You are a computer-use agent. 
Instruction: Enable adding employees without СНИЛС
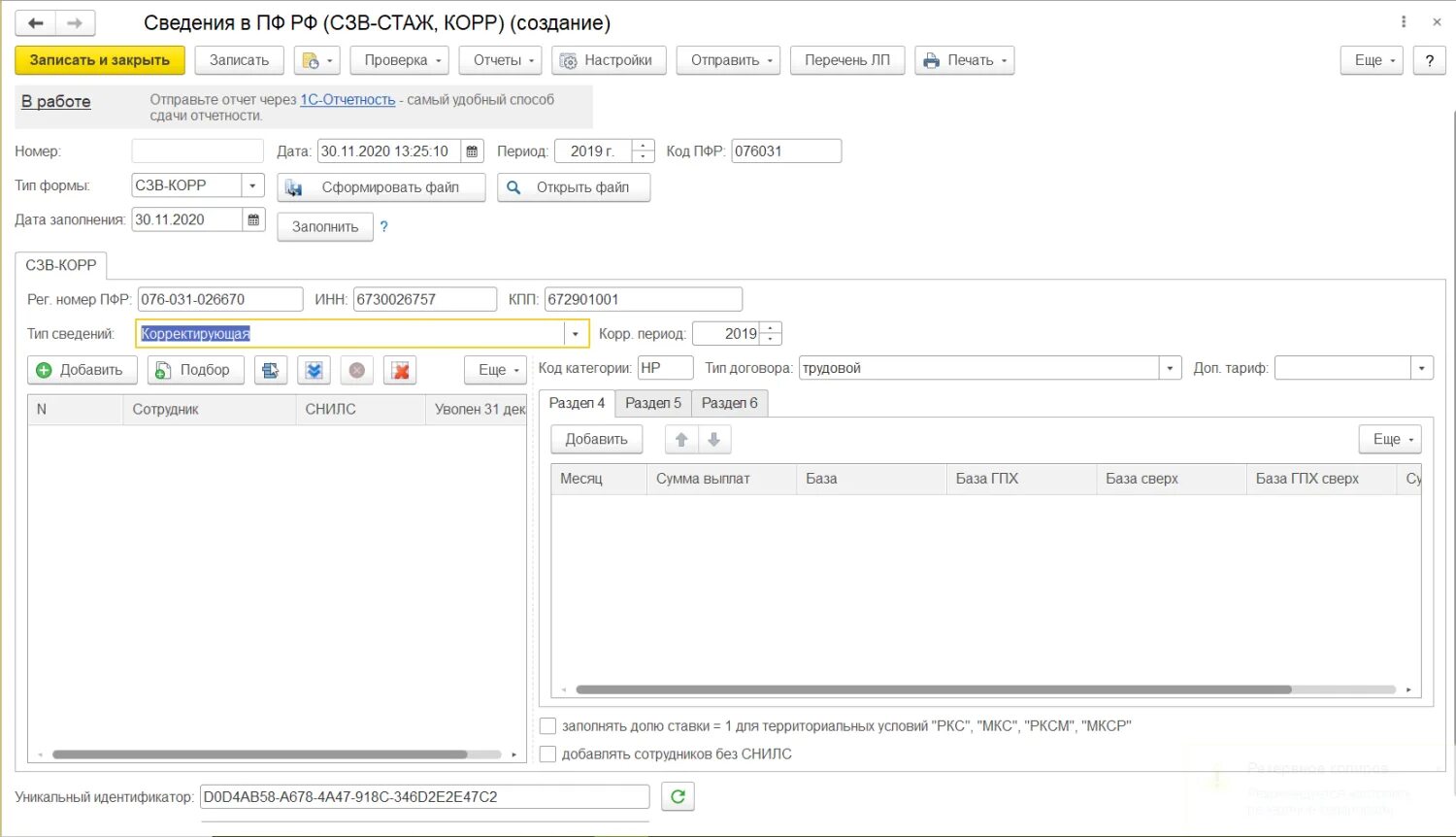tap(547, 753)
